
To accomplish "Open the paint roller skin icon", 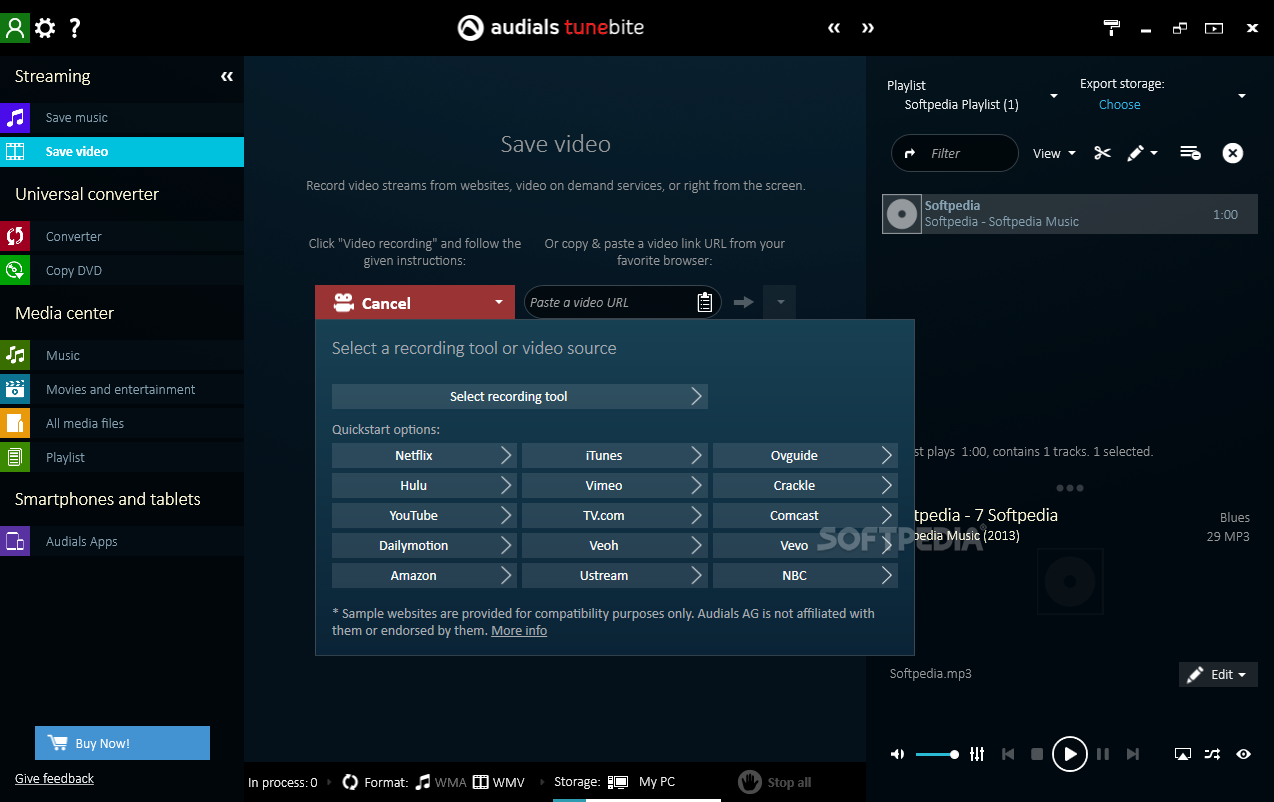I will click(x=1112, y=28).
